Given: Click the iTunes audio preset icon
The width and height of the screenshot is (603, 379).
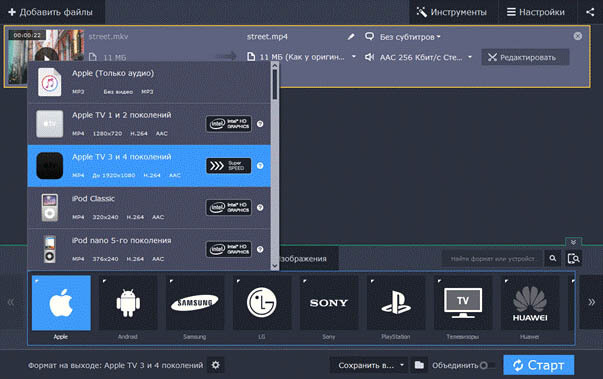Looking at the screenshot, I should (x=50, y=82).
